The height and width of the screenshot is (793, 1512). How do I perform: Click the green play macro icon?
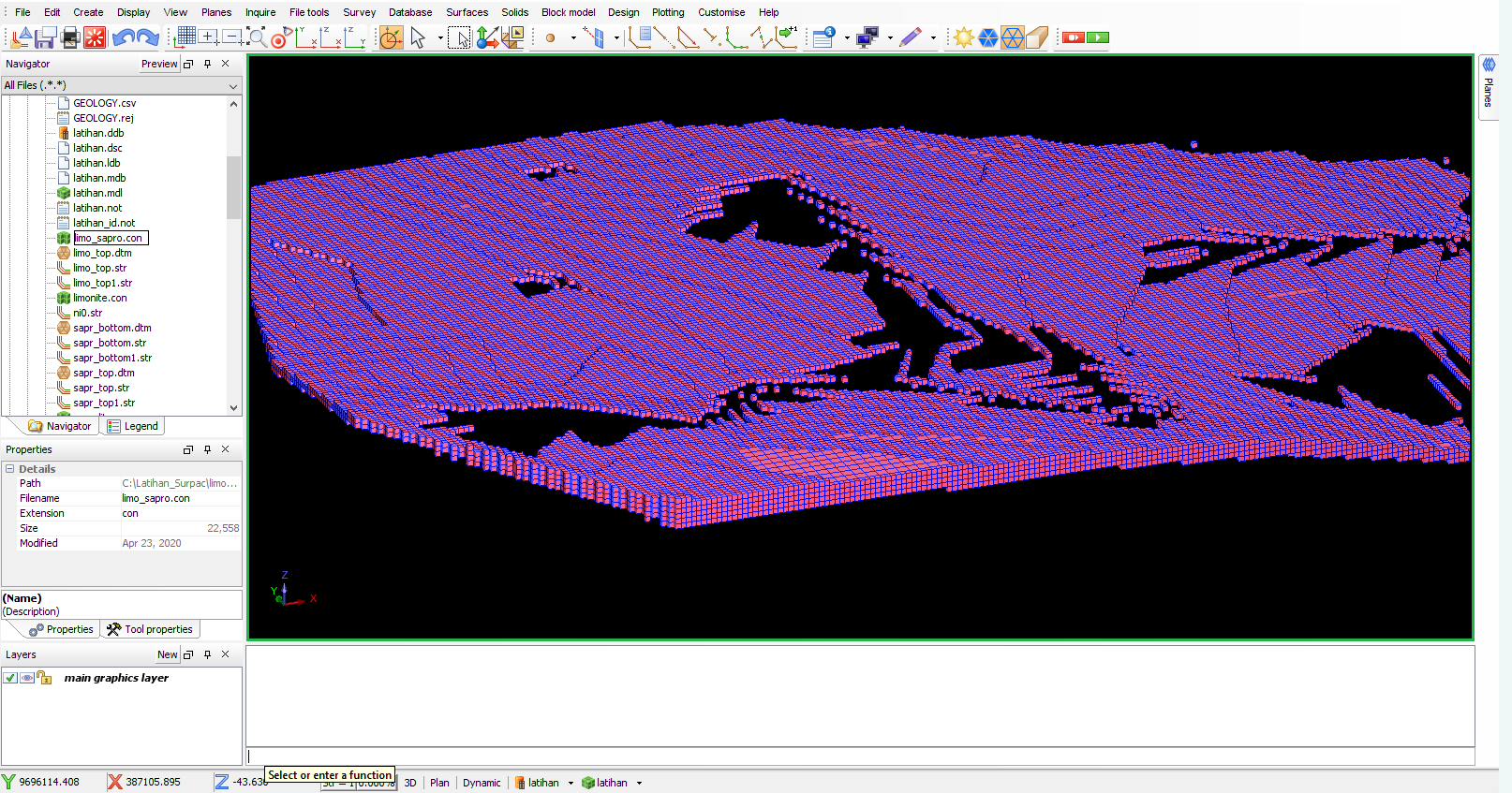pos(1098,37)
